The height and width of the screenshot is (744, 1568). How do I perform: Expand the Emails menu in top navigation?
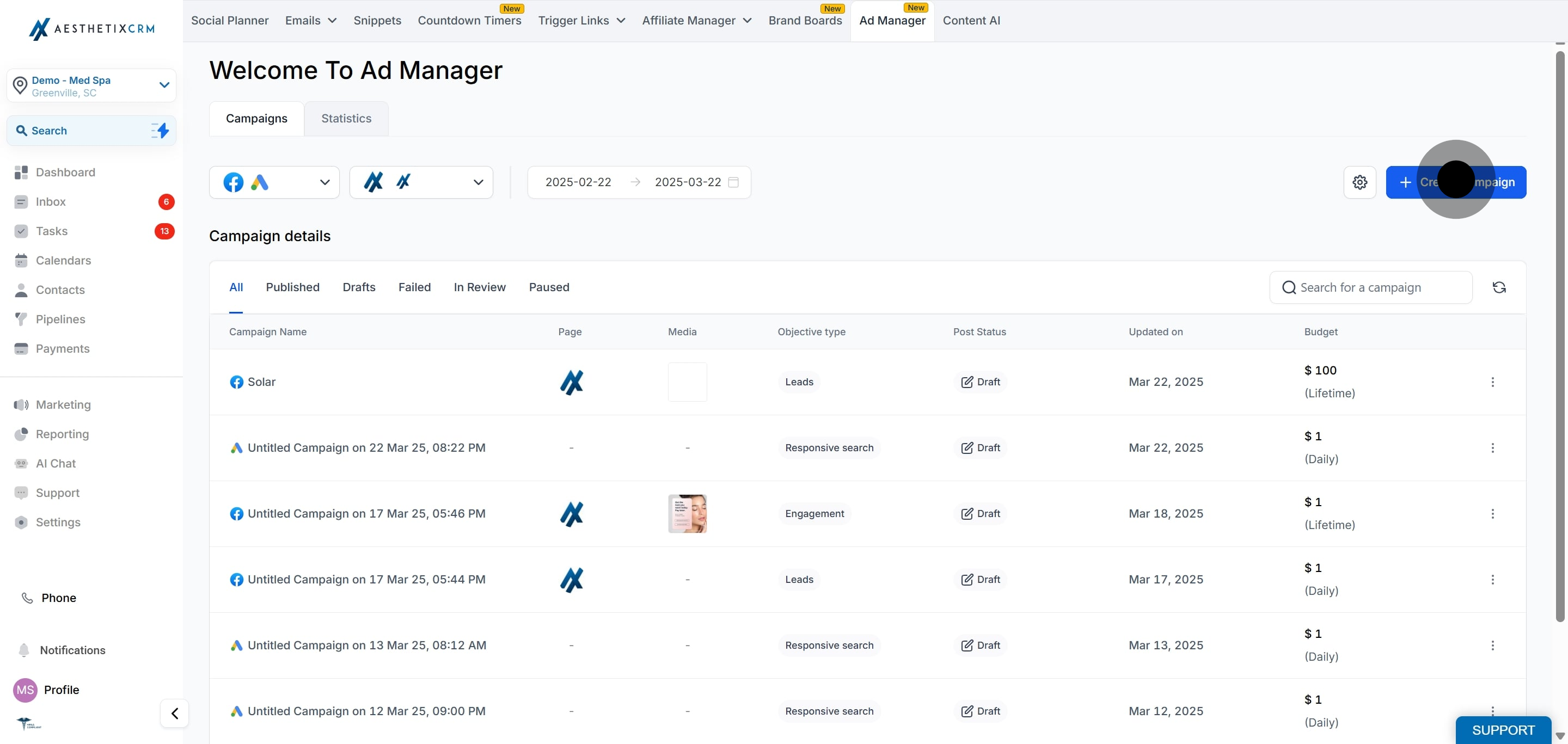[x=311, y=21]
